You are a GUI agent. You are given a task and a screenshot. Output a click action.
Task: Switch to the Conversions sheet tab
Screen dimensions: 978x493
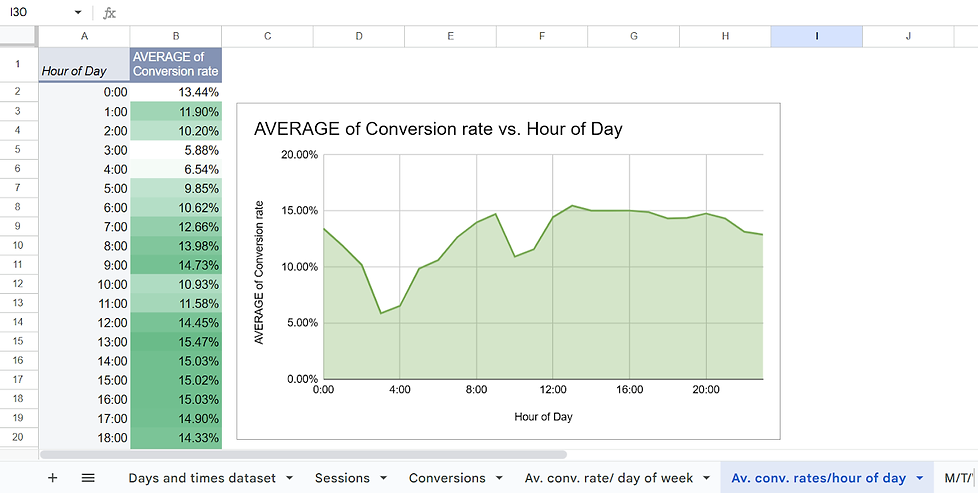[x=447, y=478]
